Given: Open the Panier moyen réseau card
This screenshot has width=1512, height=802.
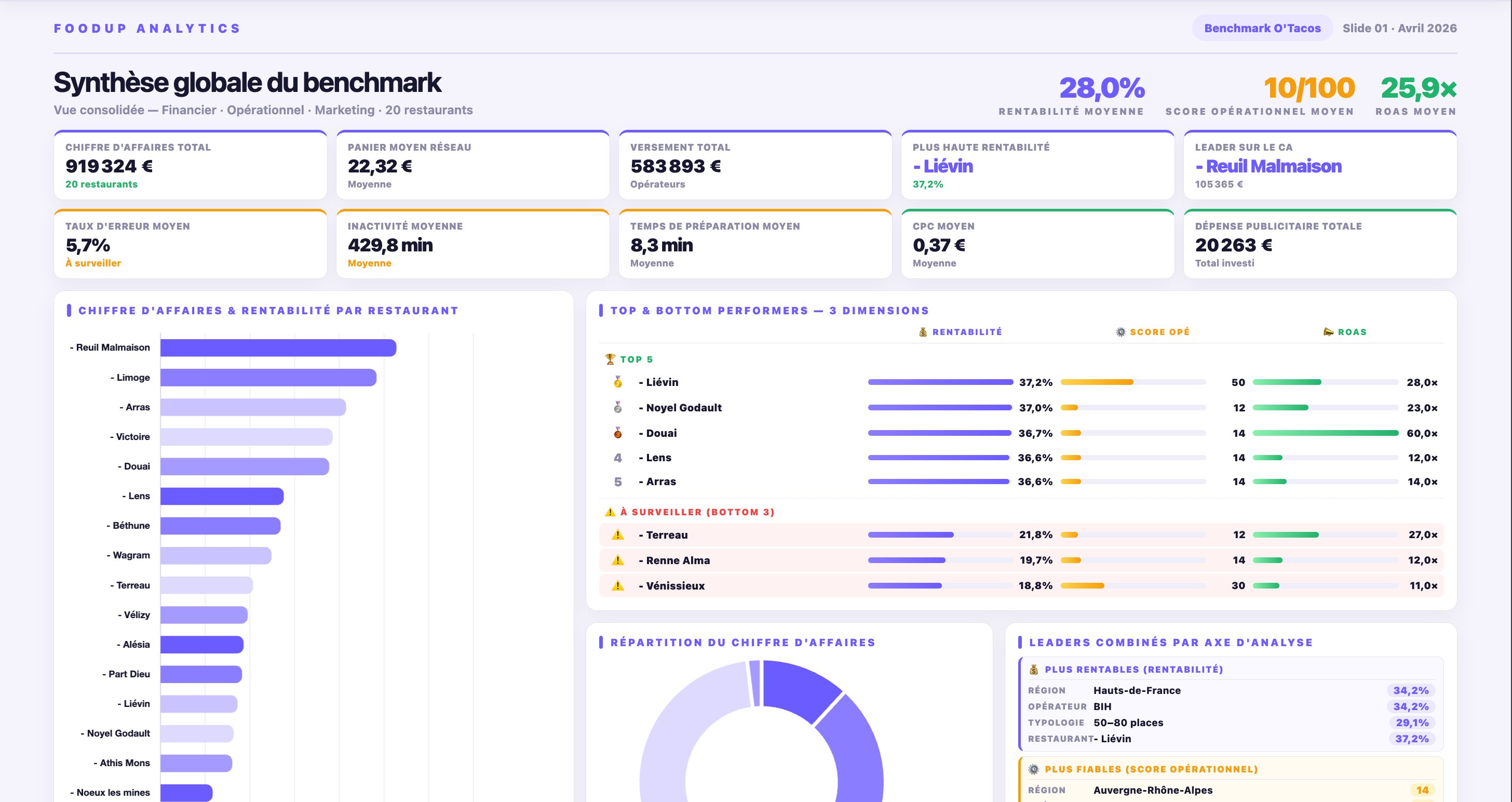Looking at the screenshot, I should [x=473, y=165].
